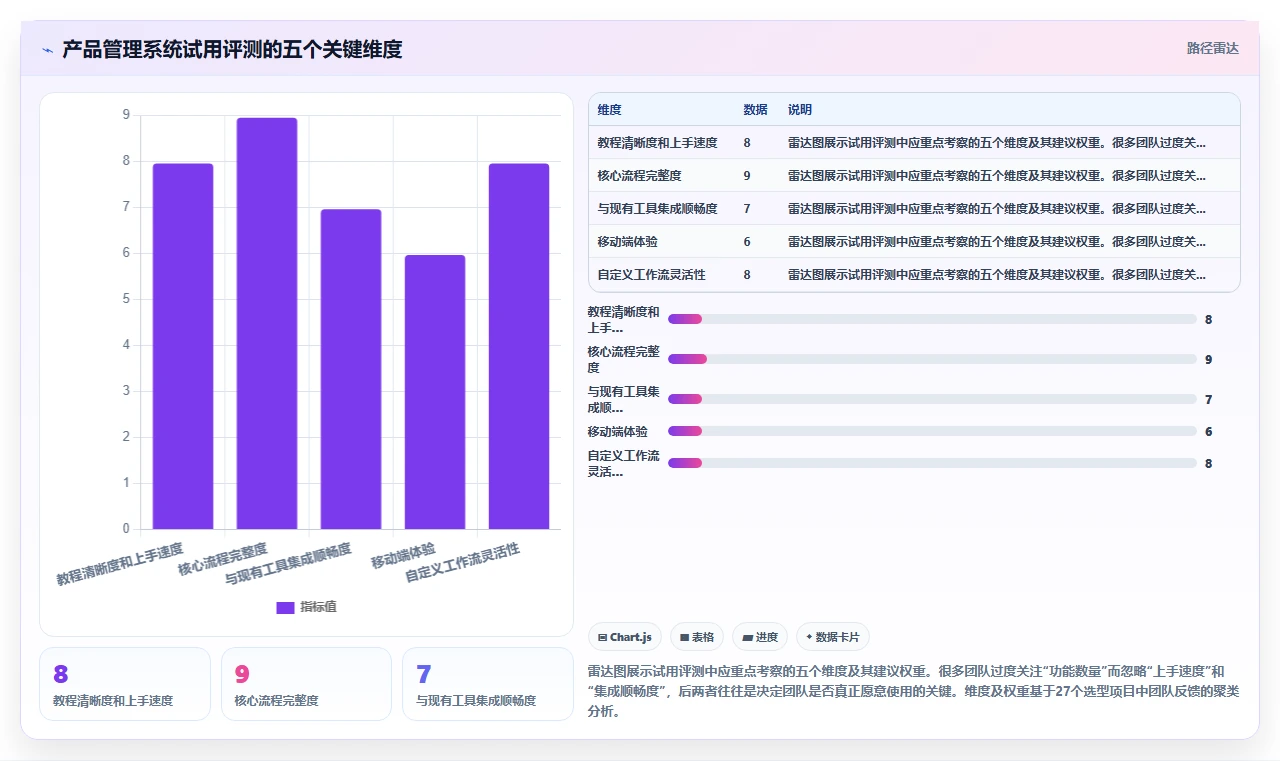This screenshot has width=1280, height=761.
Task: Open the data card showing 7 与现有工具集成顺畅度
Action: 488,684
